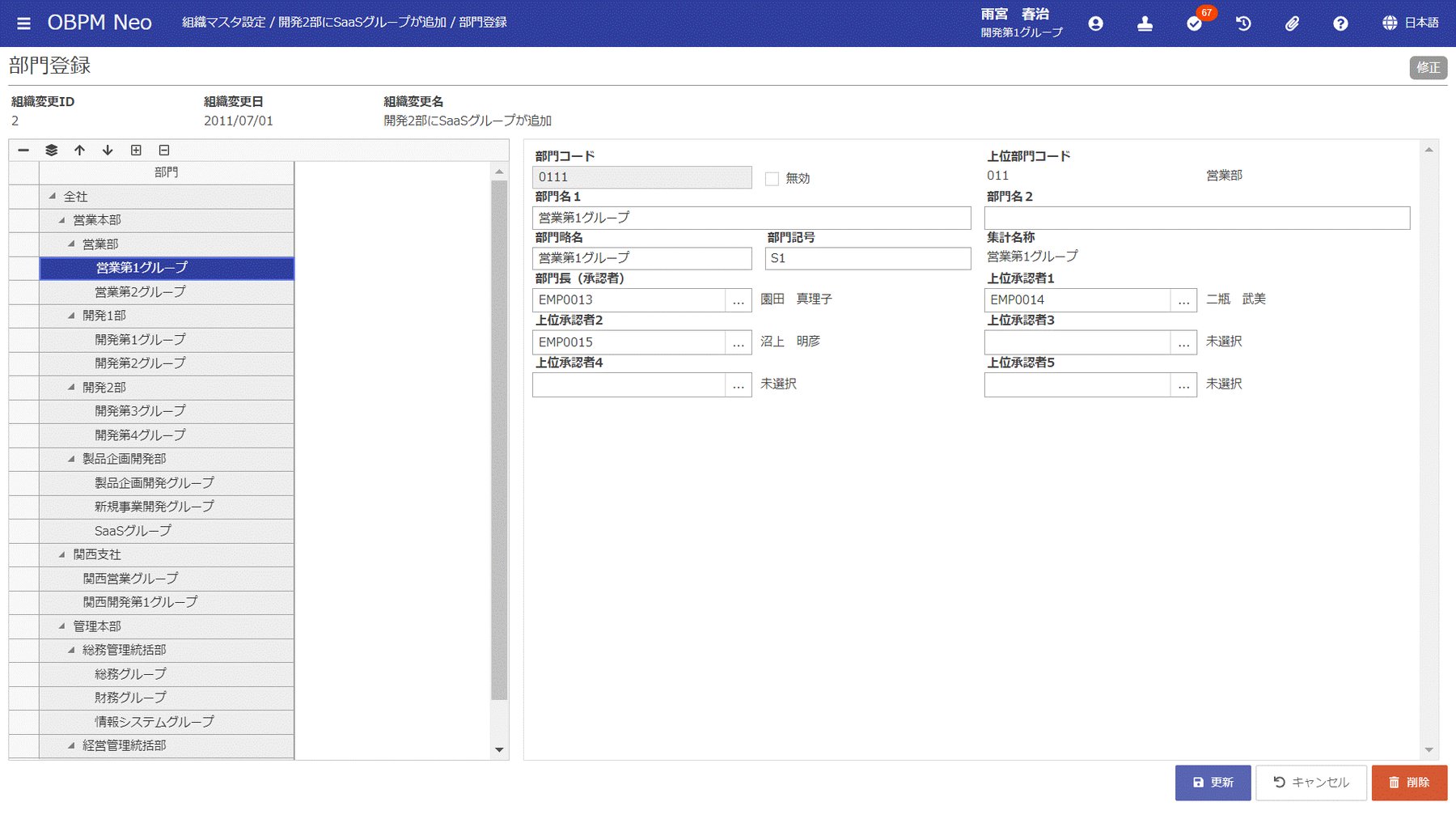Open help via the question mark icon
Screen dimensions: 1456x819
[1340, 23]
